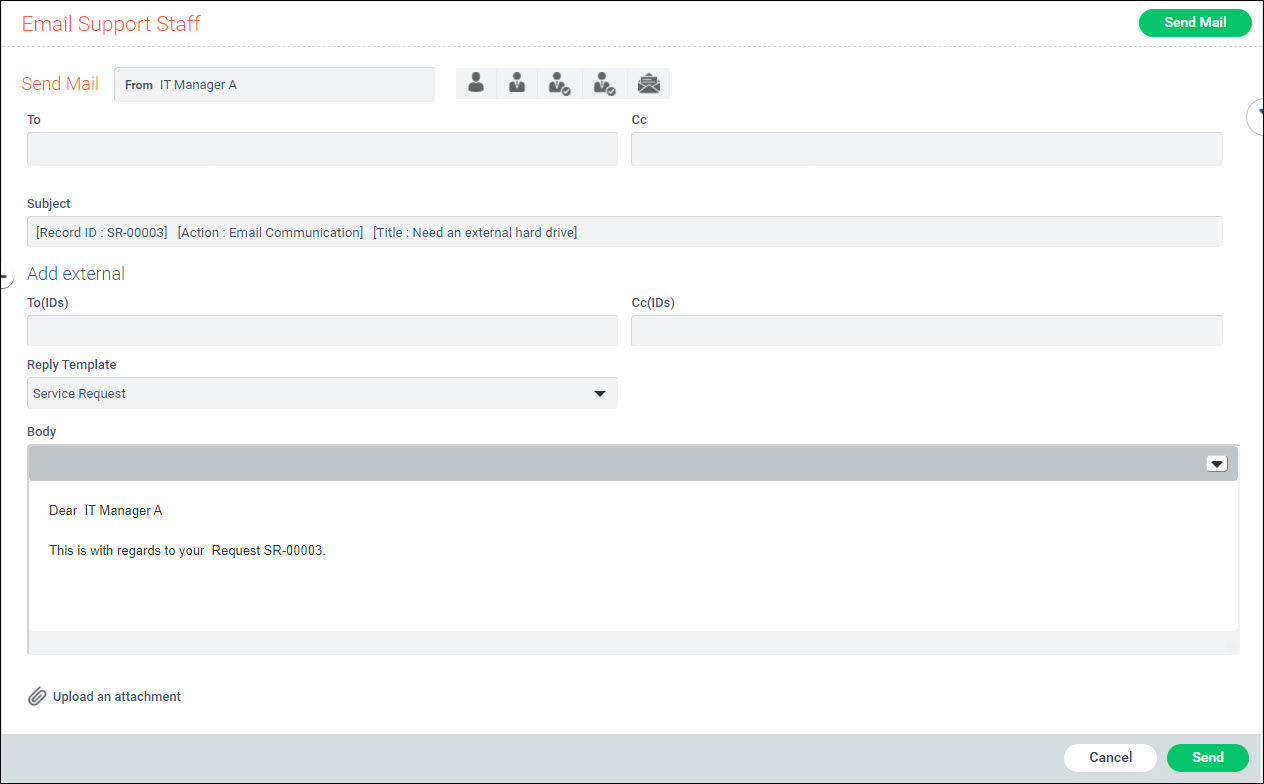Image resolution: width=1264 pixels, height=784 pixels.
Task: Select the requester person icon
Action: pyautogui.click(x=476, y=83)
